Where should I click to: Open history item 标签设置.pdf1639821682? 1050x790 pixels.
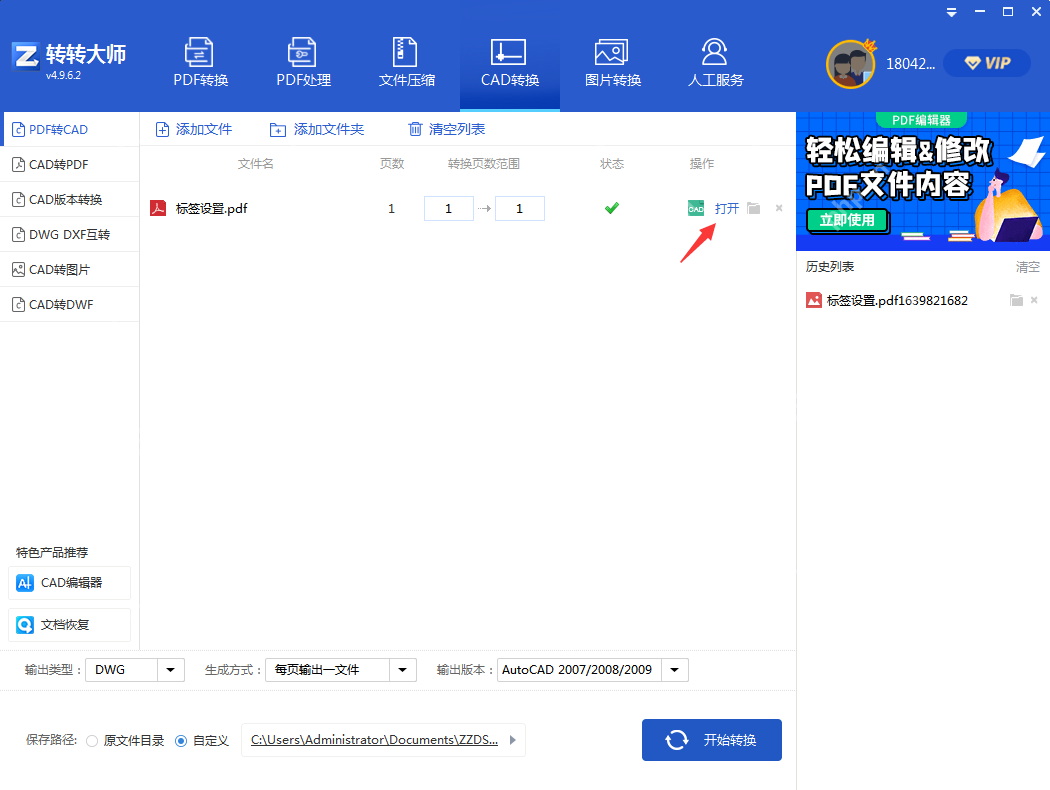point(897,301)
